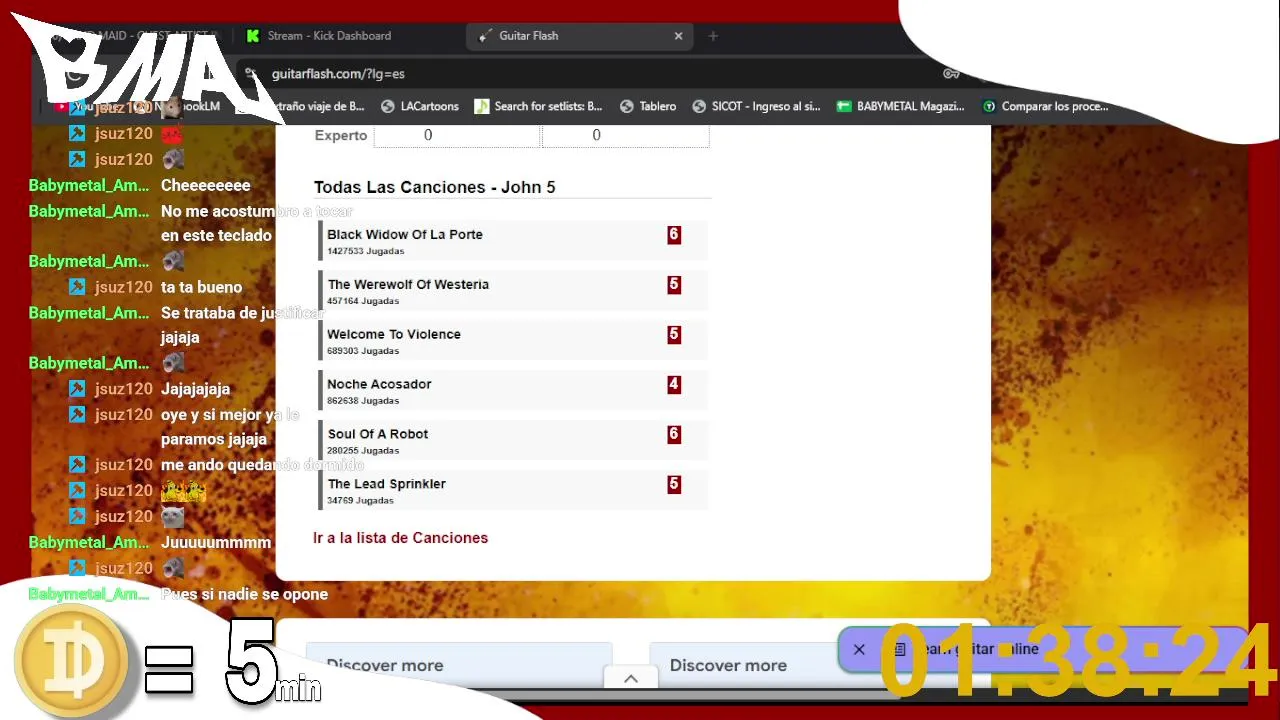Viewport: 1280px width, 720px height.
Task: Open the Comparar los proce... bookmark
Action: [1045, 106]
